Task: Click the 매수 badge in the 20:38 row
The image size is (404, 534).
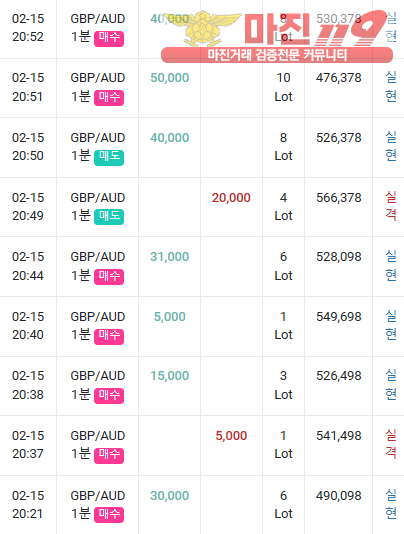Action: [109, 396]
